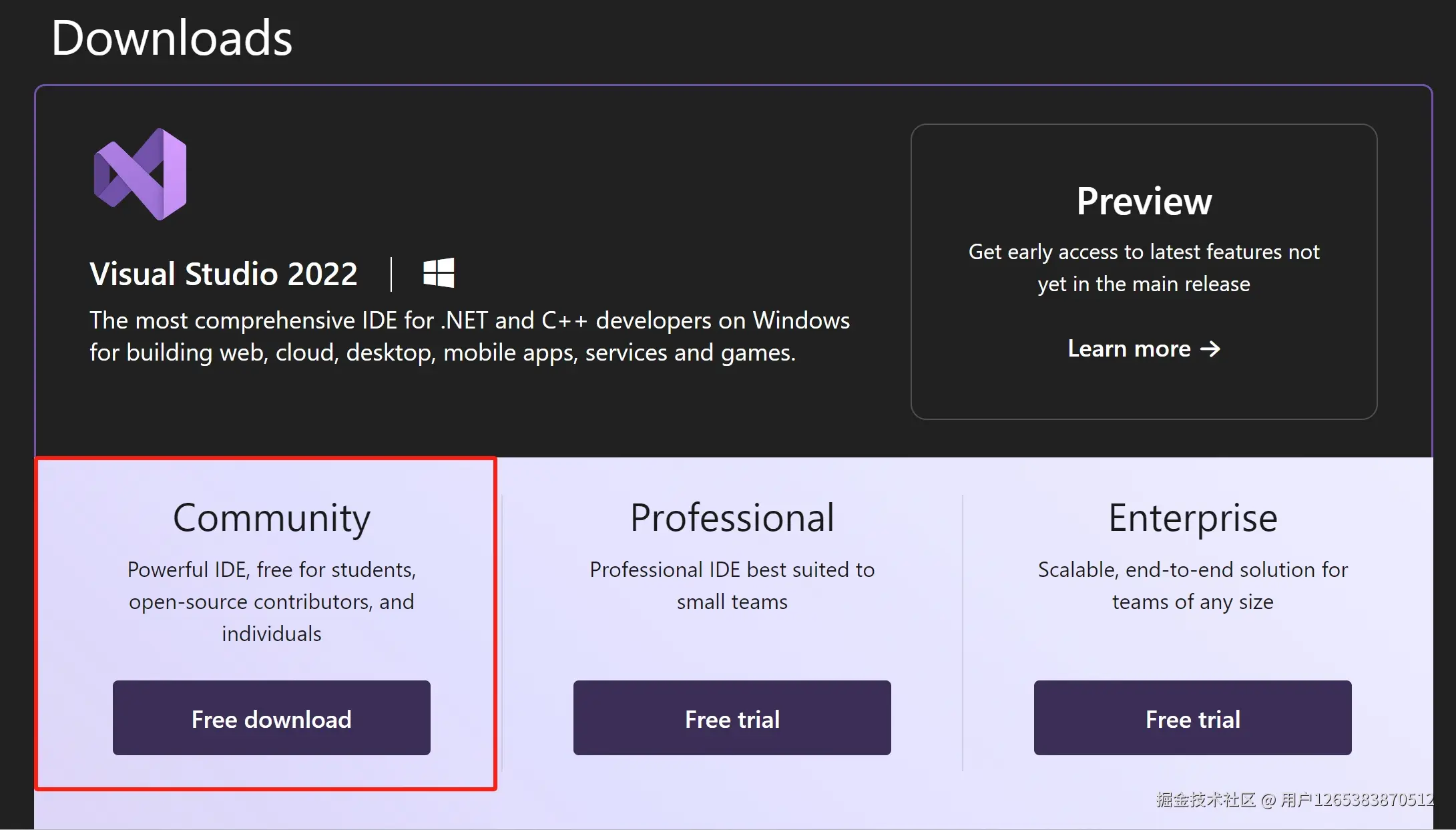
Task: Click the arrow icon next to Learn more
Action: pyautogui.click(x=1210, y=349)
